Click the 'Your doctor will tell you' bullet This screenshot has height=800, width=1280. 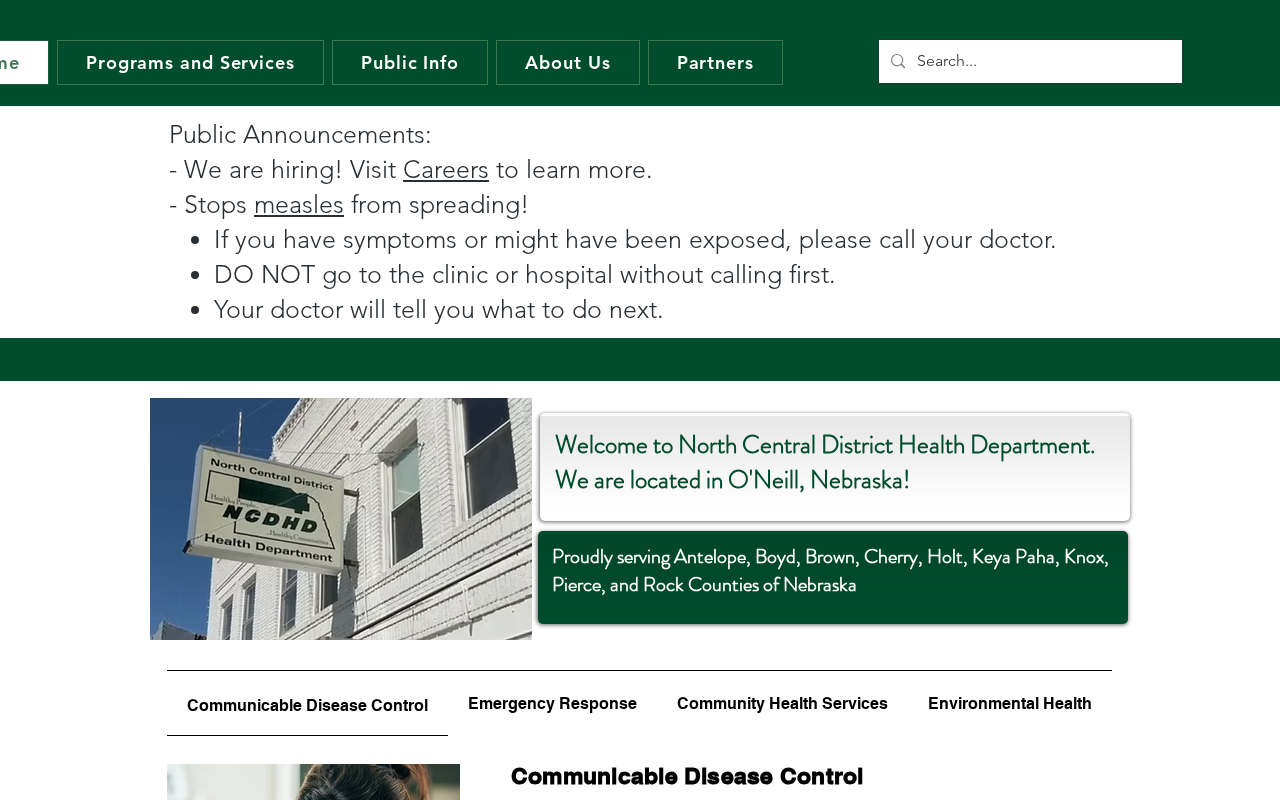coord(438,310)
